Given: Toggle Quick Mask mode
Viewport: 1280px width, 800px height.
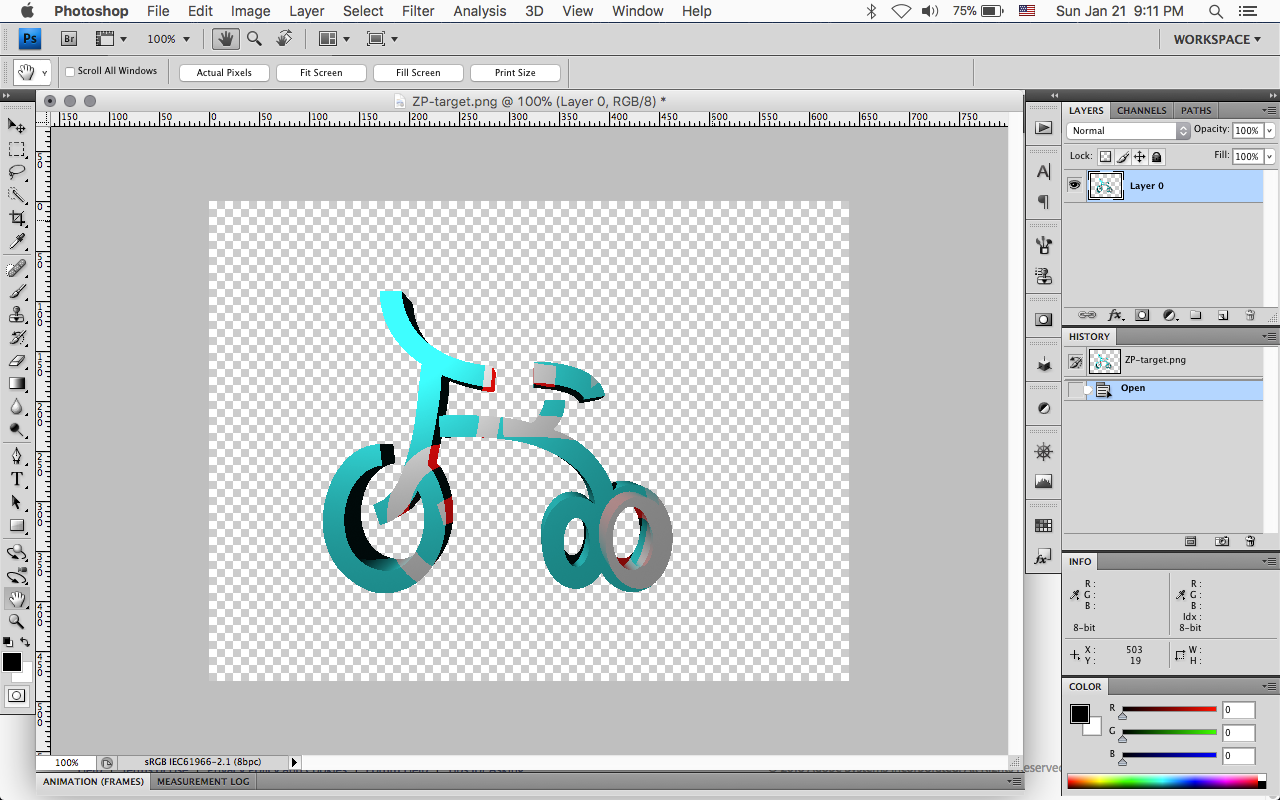Looking at the screenshot, I should (17, 695).
